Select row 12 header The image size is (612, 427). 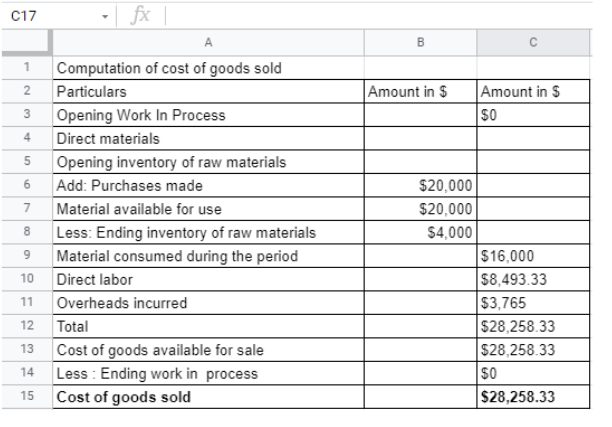coord(27,326)
